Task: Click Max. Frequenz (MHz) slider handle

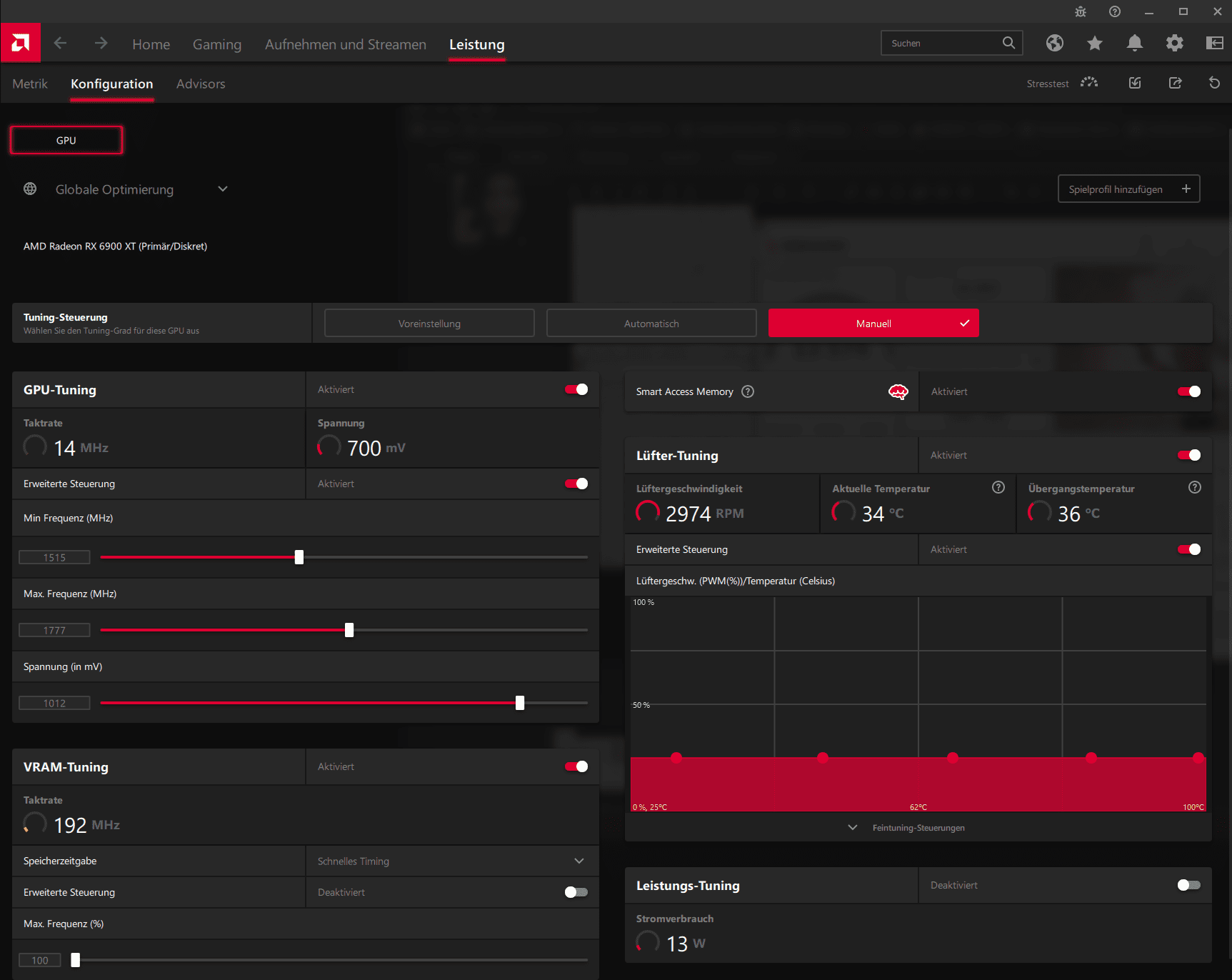Action: point(349,630)
